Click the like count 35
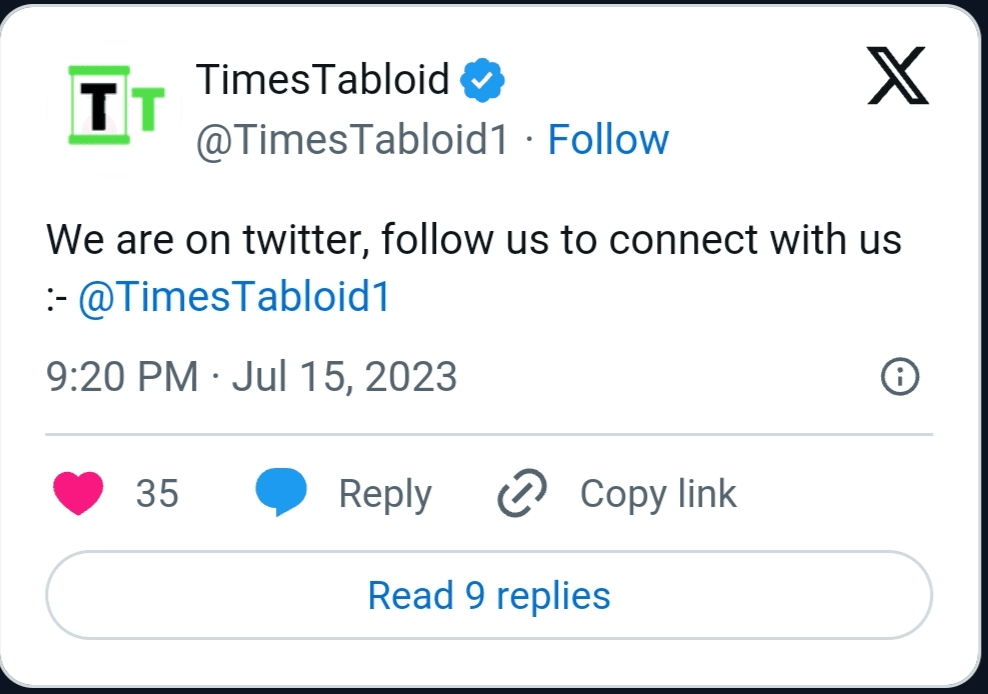The width and height of the screenshot is (988, 694). (157, 494)
